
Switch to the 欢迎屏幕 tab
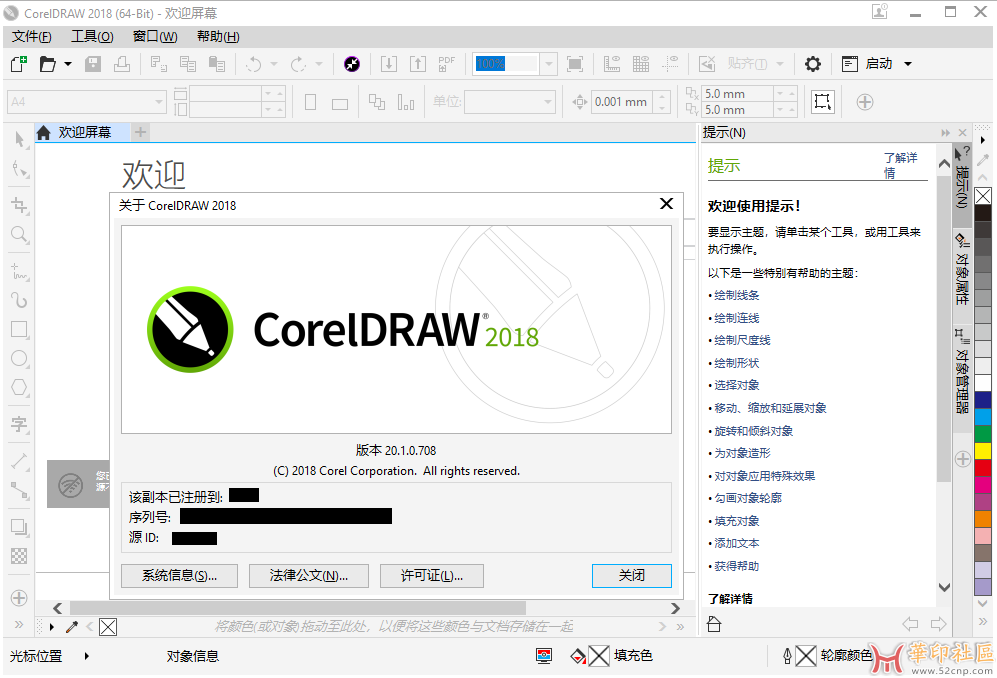click(83, 132)
